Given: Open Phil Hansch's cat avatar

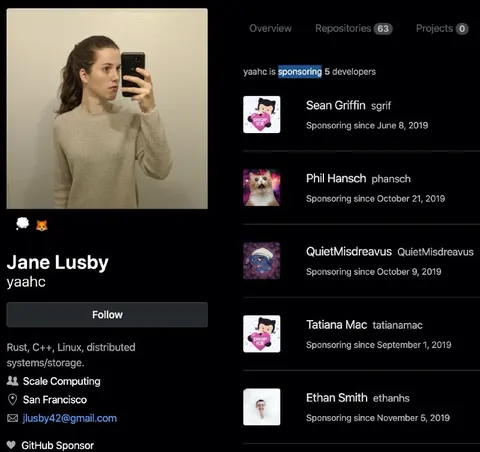Looking at the screenshot, I should tap(262, 187).
